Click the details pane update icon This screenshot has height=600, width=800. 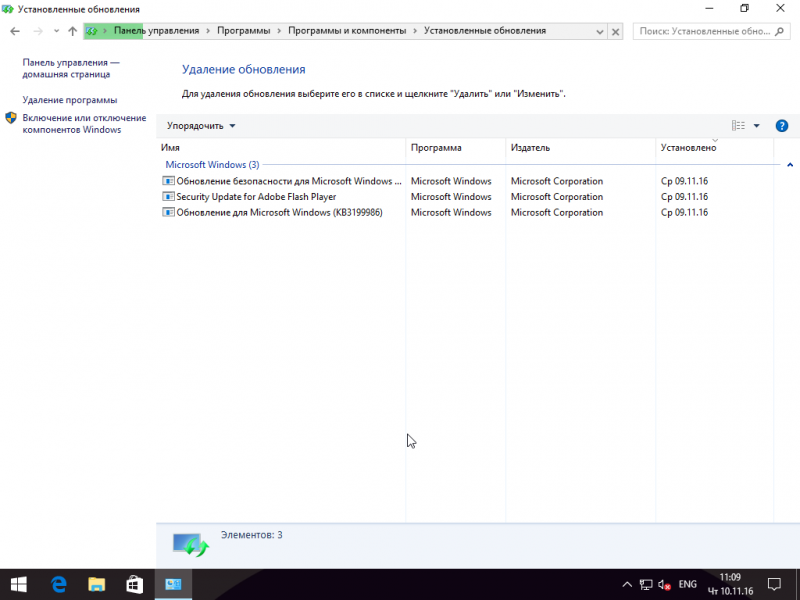pyautogui.click(x=190, y=545)
